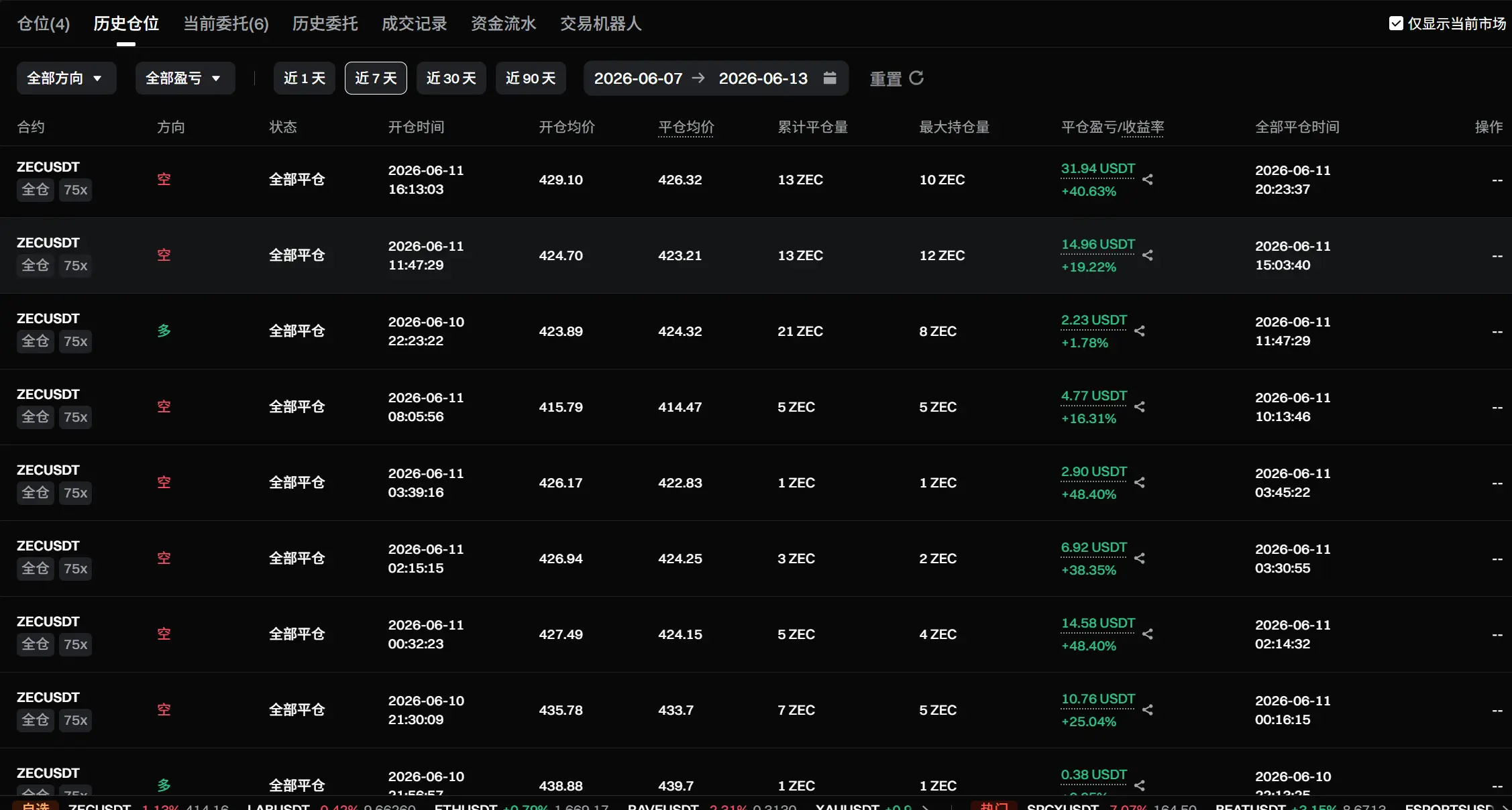Click open time 2026-06-11 00:32:23
This screenshot has height=810, width=1512.
pos(426,634)
